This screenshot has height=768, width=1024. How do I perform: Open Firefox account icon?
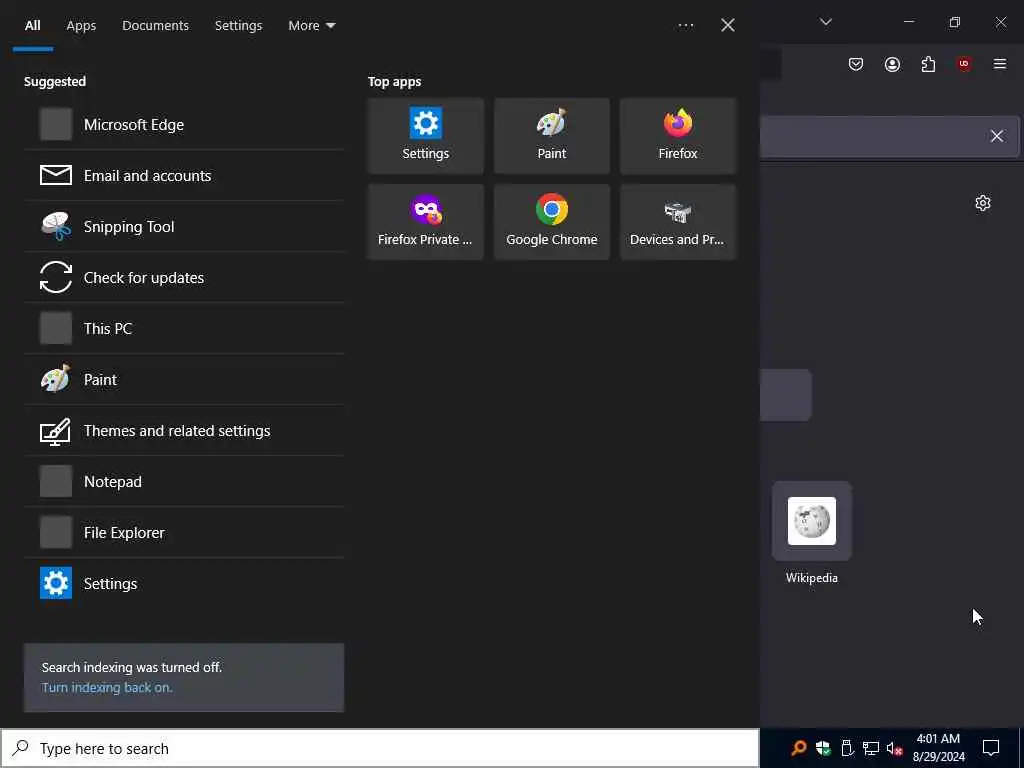tap(892, 64)
